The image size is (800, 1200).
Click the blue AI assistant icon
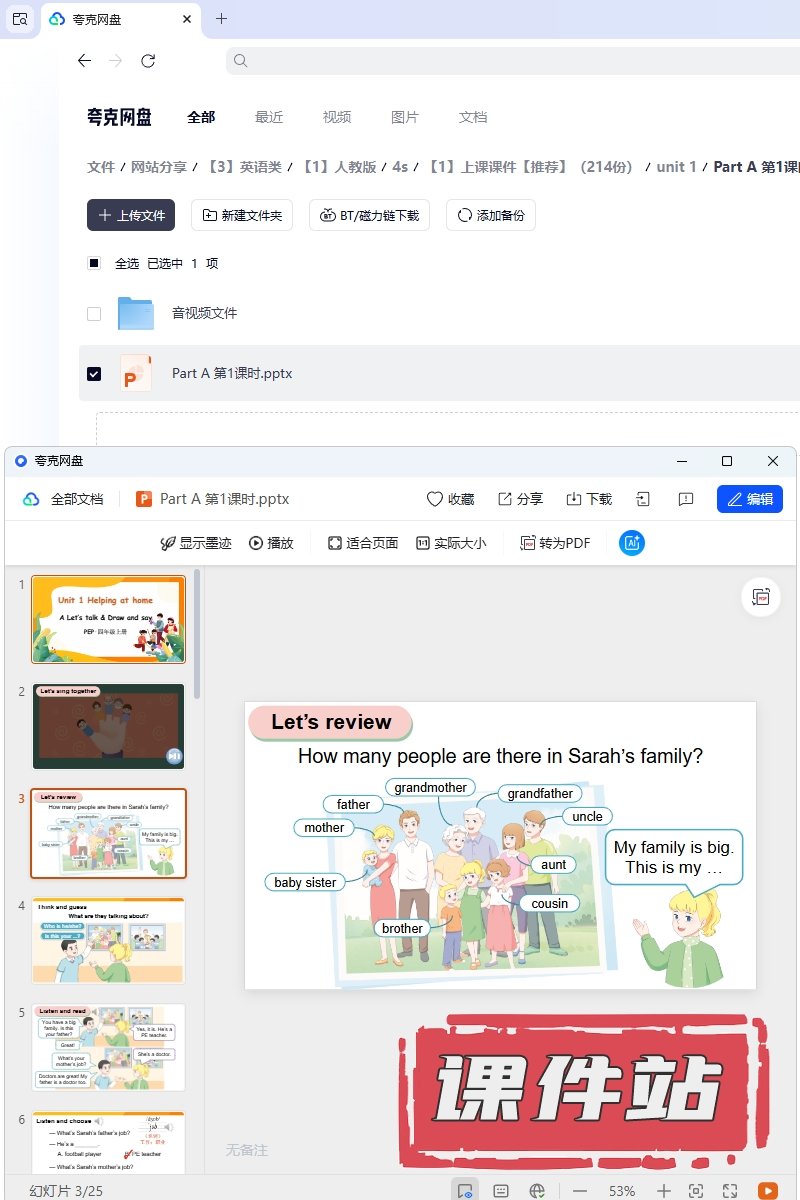point(632,543)
